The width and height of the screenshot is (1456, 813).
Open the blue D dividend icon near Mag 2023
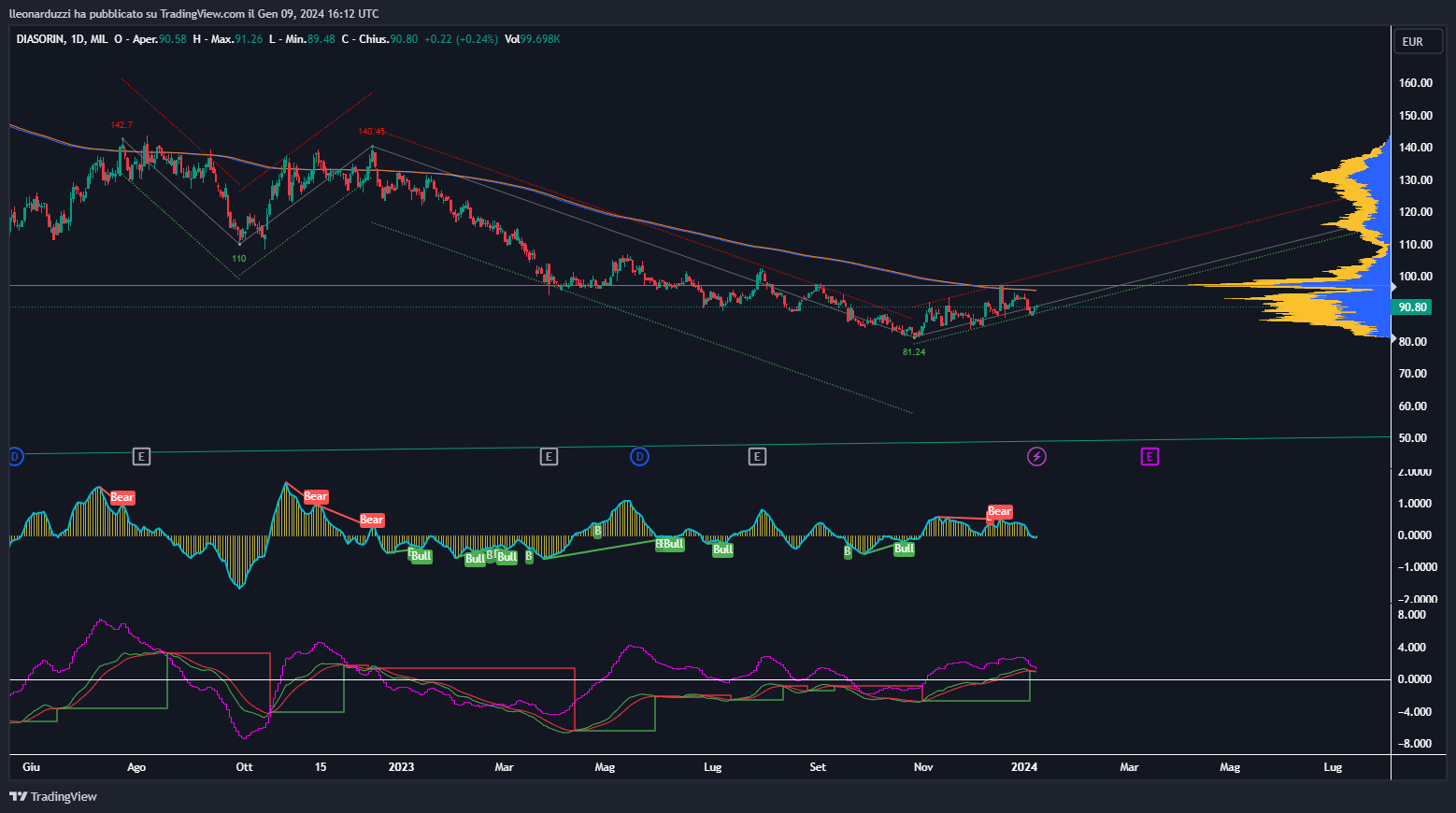(x=639, y=456)
